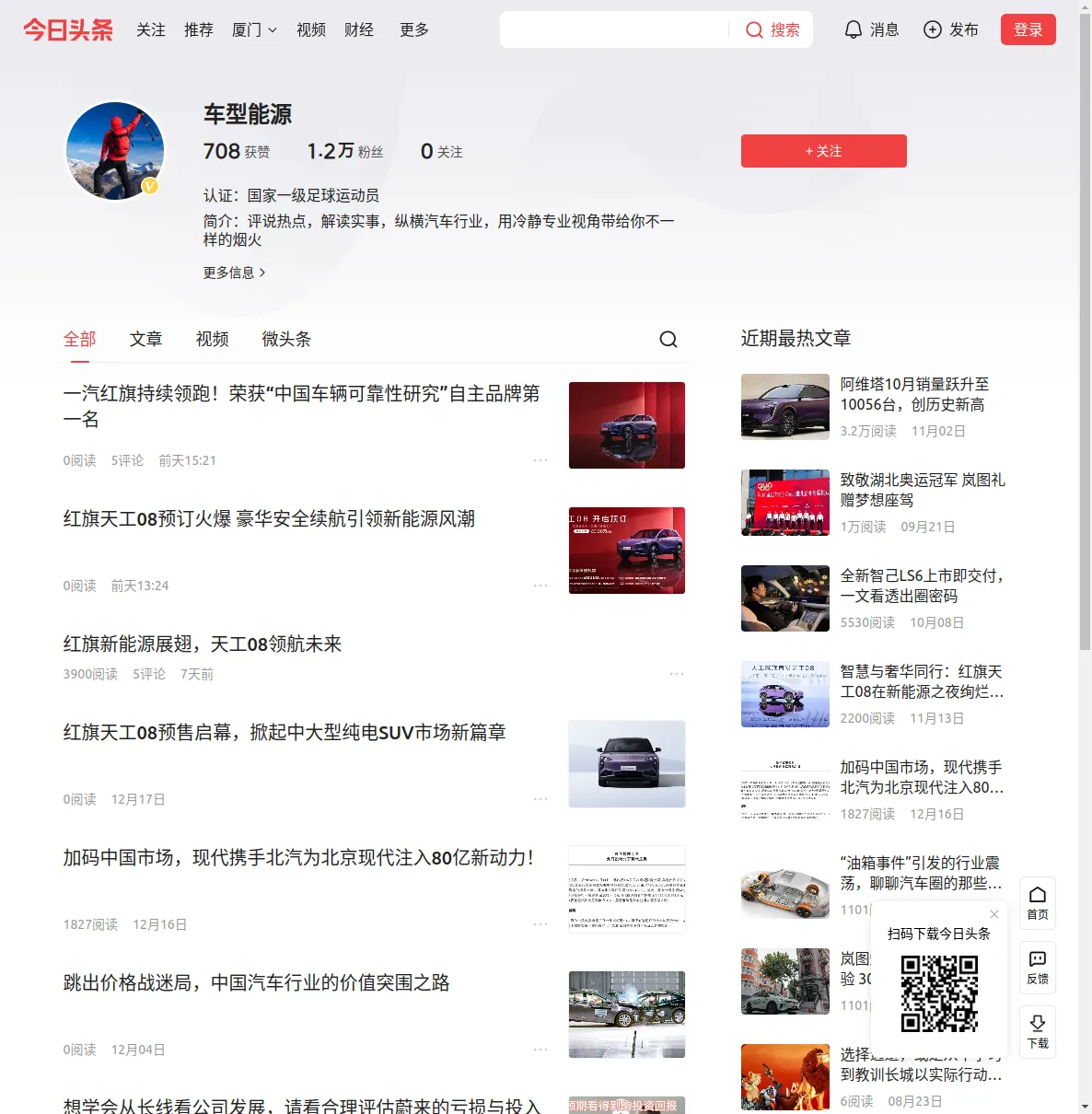Open the 厦门 city dropdown
1092x1114 pixels.
254,29
